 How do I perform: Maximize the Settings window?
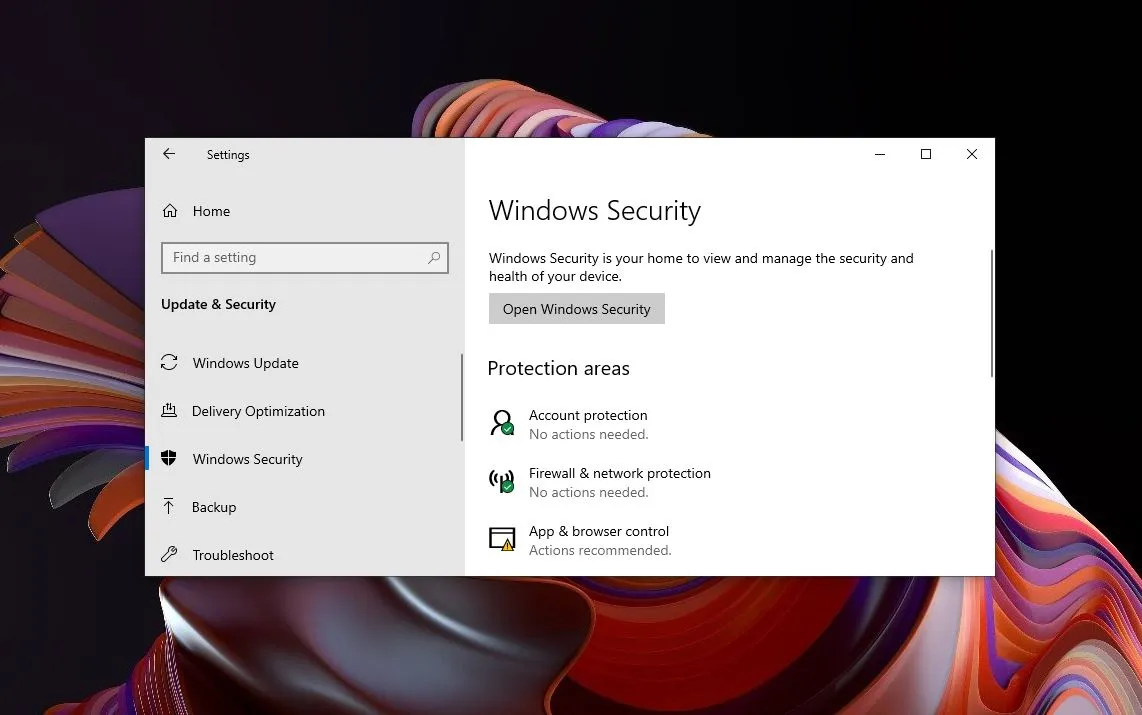[x=926, y=154]
